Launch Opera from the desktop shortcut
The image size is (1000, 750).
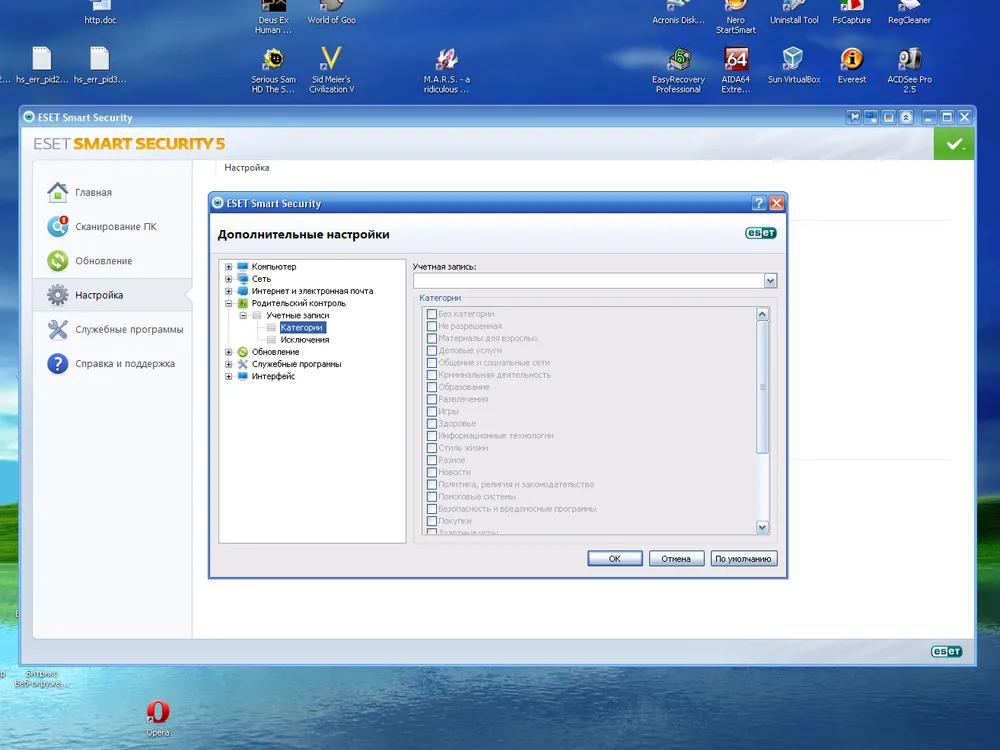click(157, 712)
